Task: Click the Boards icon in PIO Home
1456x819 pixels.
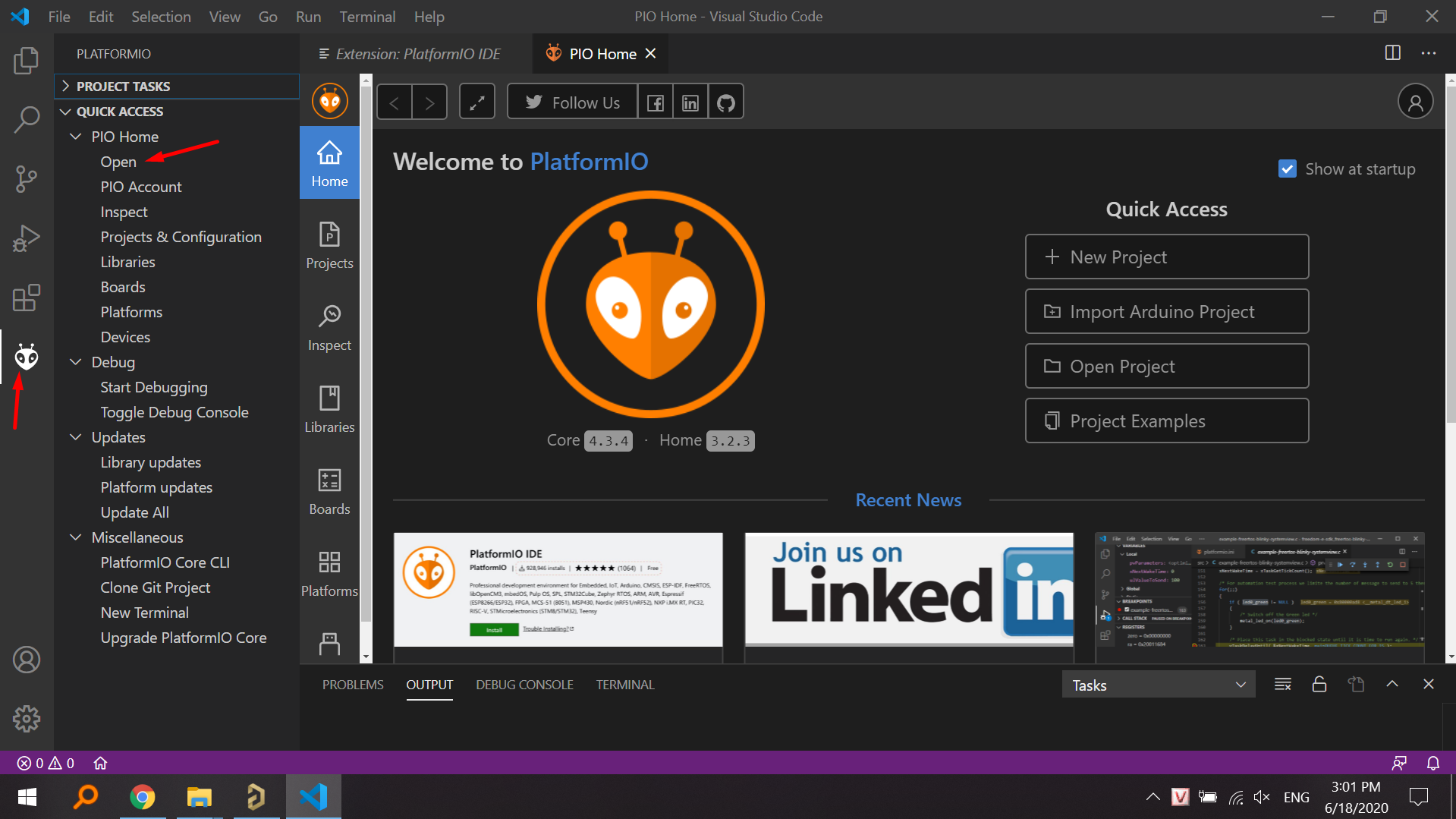Action: (329, 490)
